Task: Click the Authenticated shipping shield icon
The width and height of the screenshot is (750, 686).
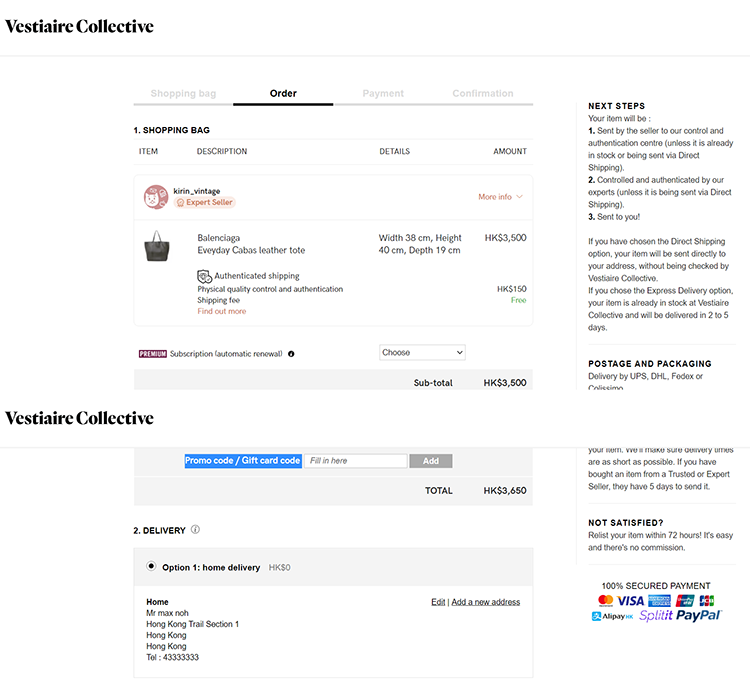Action: (204, 276)
